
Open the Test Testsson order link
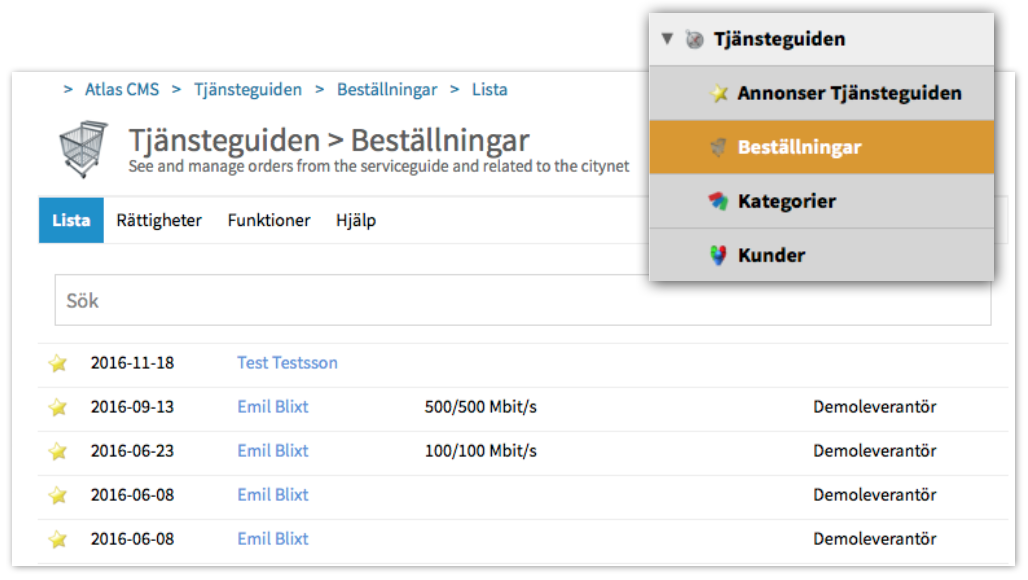287,363
